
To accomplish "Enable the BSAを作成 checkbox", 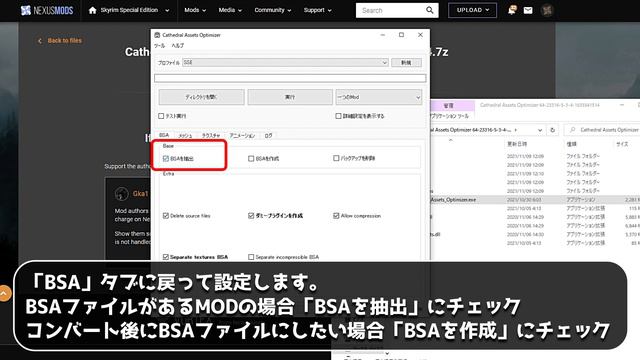I will coord(251,158).
